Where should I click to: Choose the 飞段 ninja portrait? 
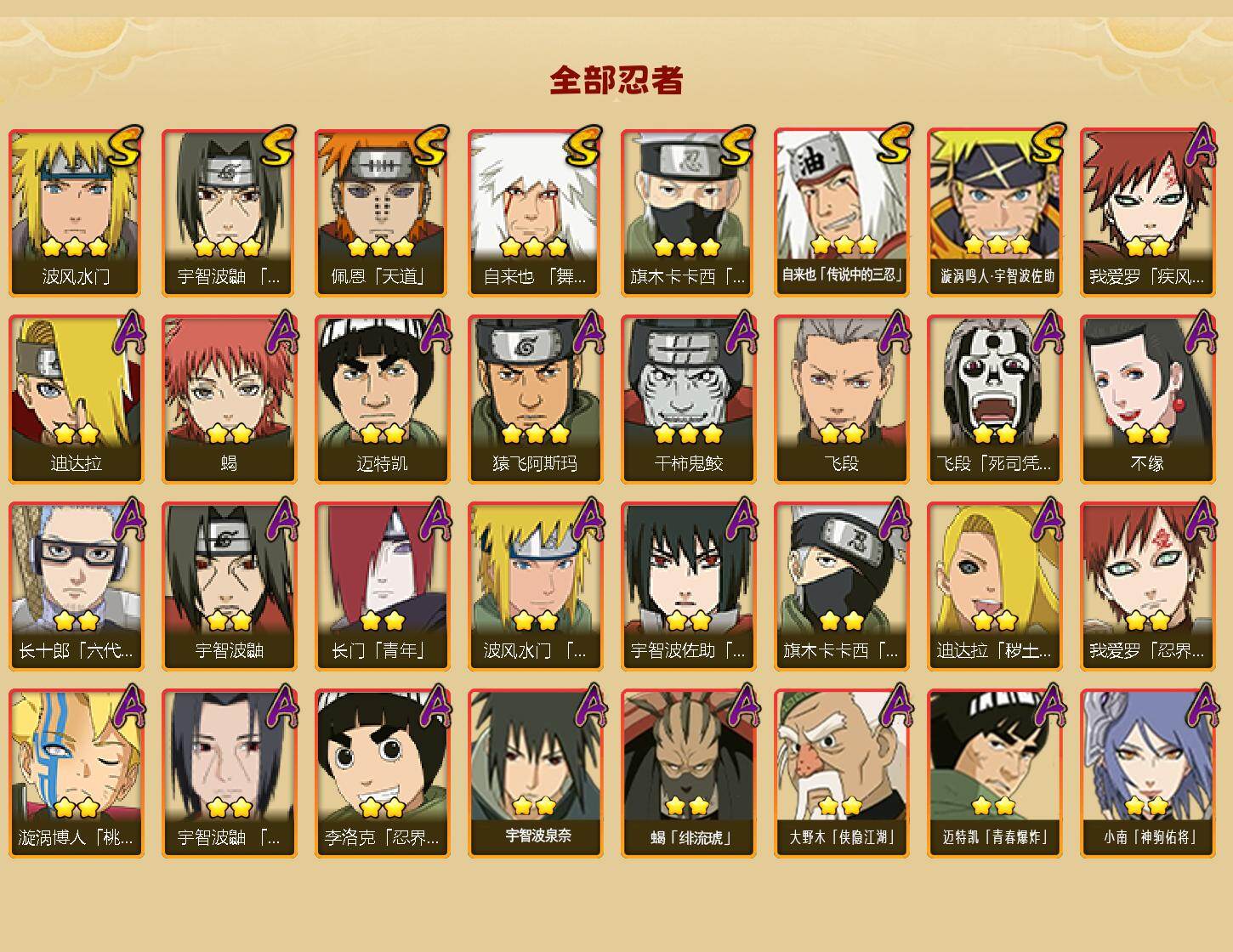pyautogui.click(x=841, y=399)
